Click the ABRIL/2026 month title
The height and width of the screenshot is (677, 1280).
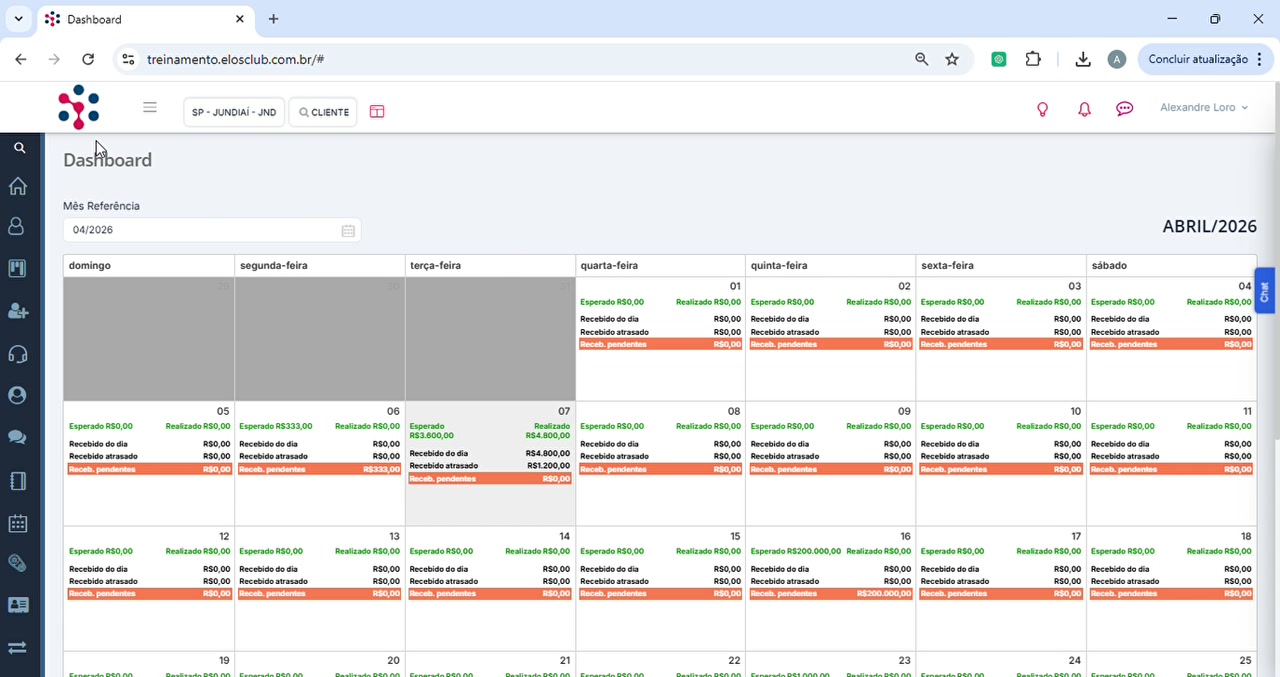1209,227
